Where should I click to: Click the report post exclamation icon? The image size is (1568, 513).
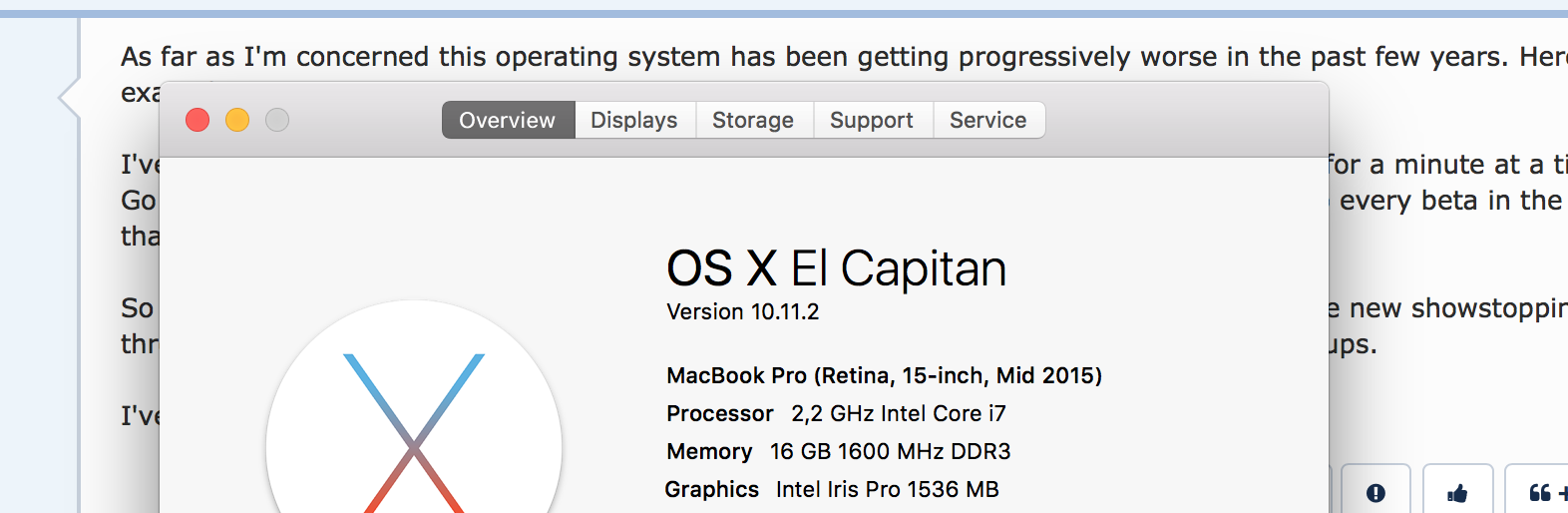pyautogui.click(x=1375, y=492)
